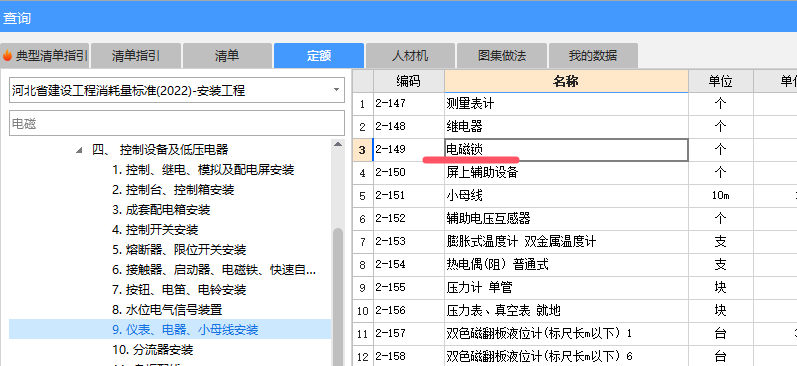This screenshot has width=797, height=366.
Task: Select 10. 分流器安装
Action: (153, 350)
